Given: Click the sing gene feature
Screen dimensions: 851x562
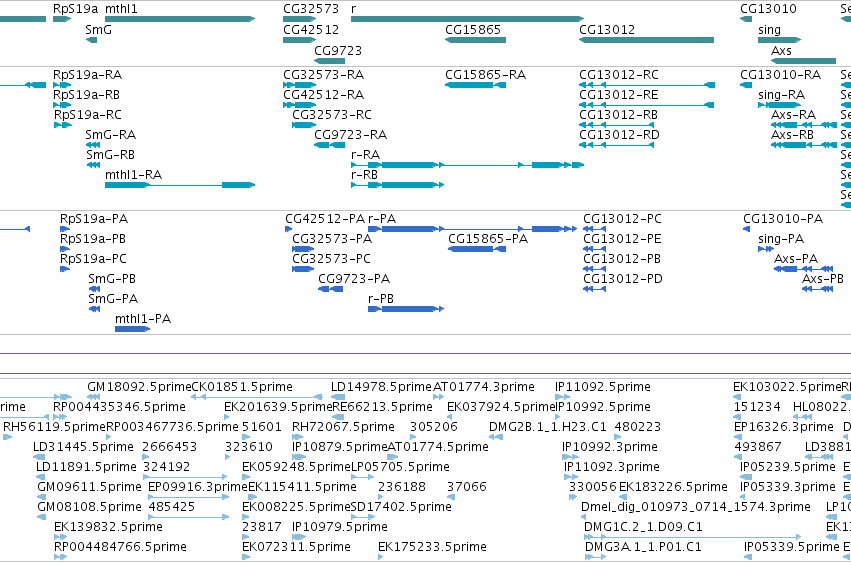Looking at the screenshot, I should click(779, 40).
